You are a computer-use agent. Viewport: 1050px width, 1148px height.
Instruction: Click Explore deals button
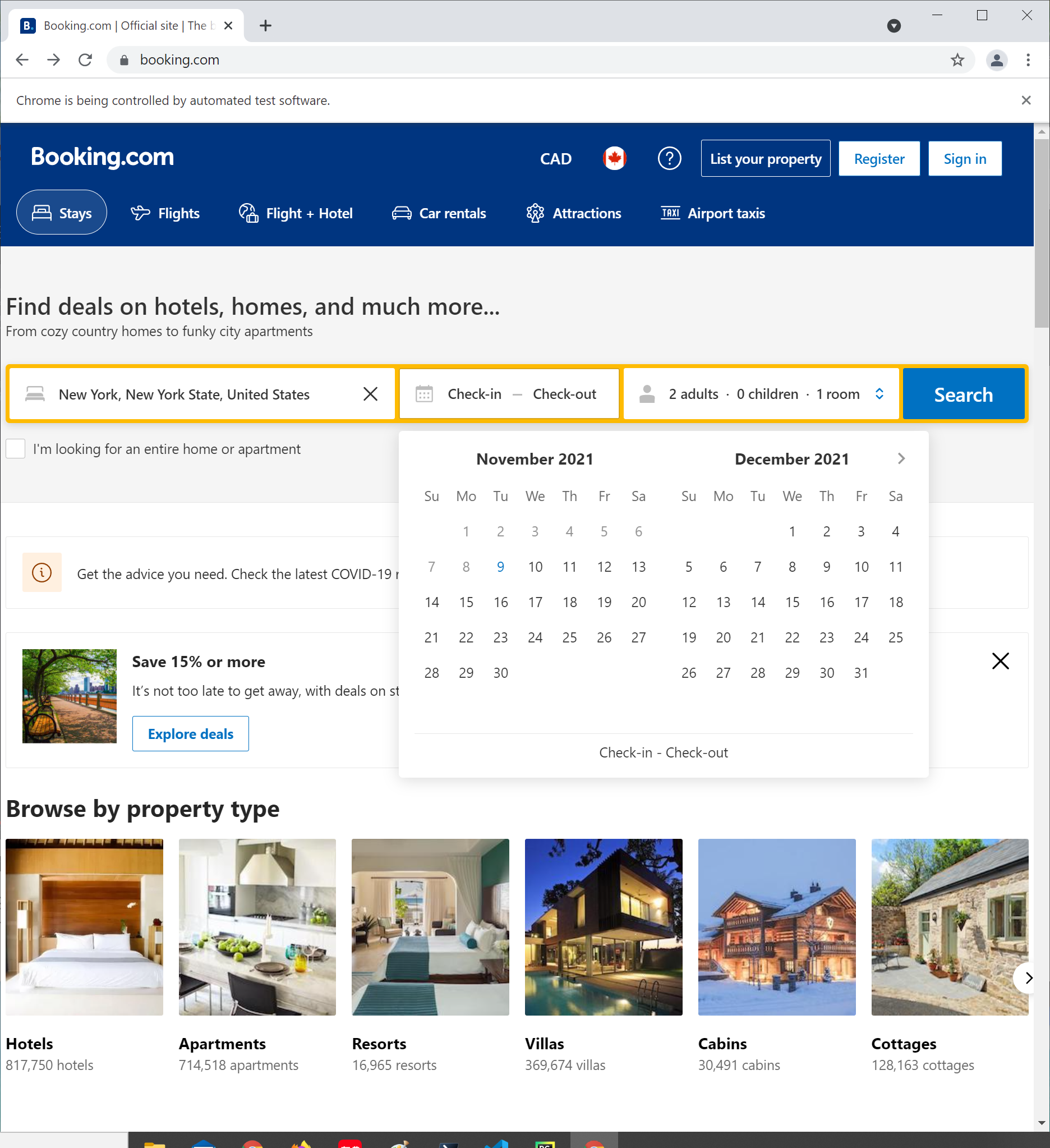191,733
